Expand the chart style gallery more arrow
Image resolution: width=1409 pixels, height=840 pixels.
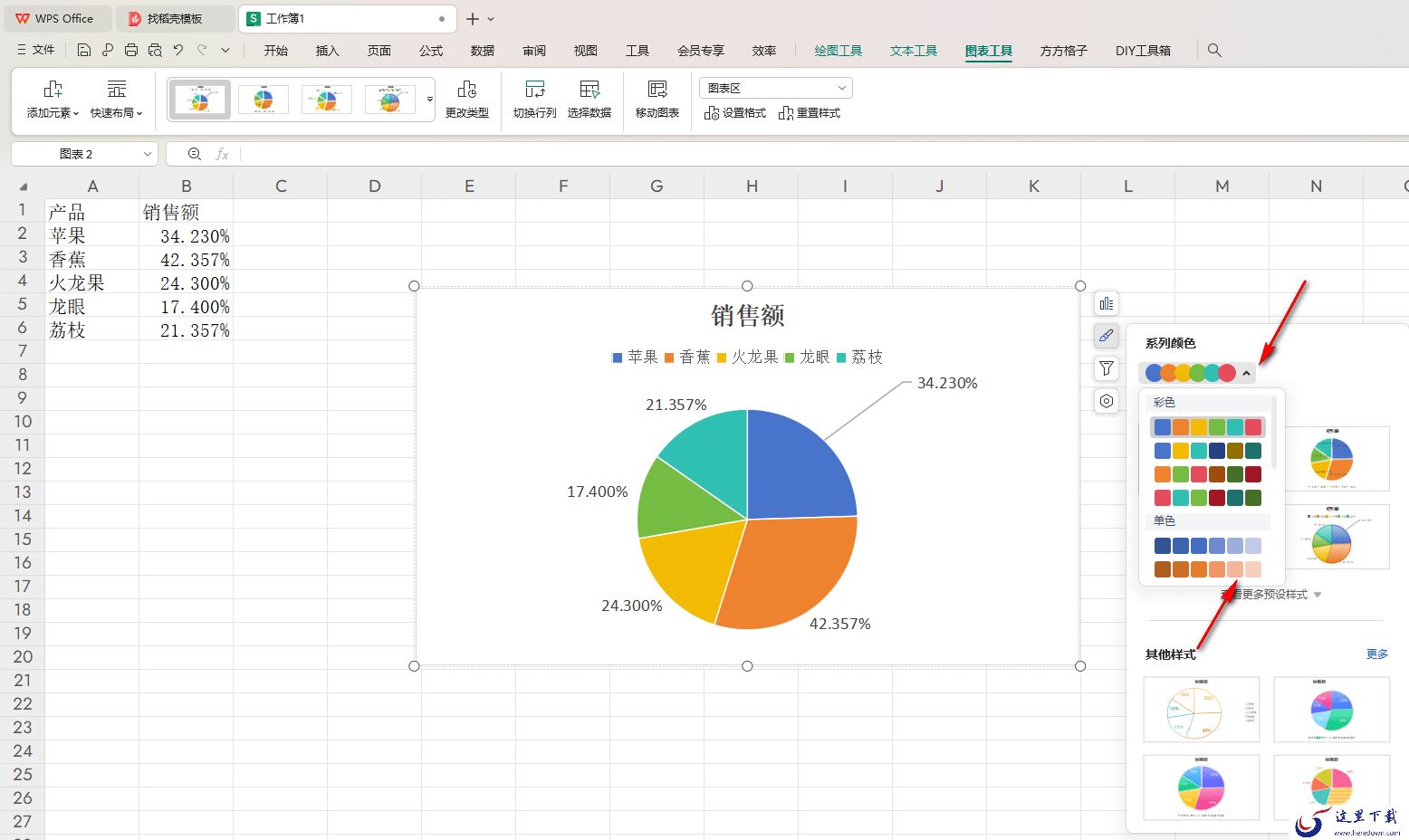click(430, 99)
